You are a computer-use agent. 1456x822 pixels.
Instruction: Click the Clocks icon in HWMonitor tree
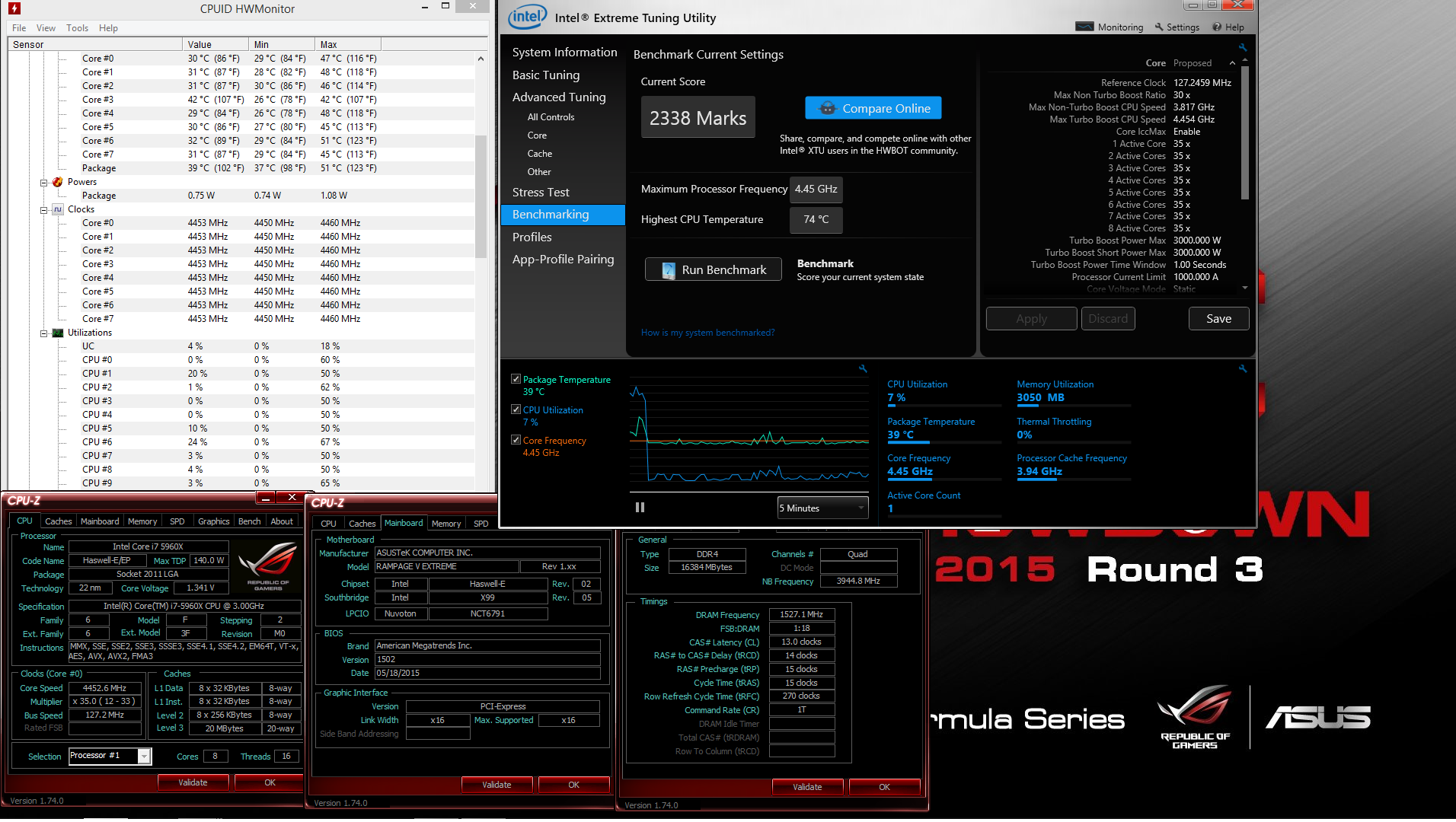[58, 209]
